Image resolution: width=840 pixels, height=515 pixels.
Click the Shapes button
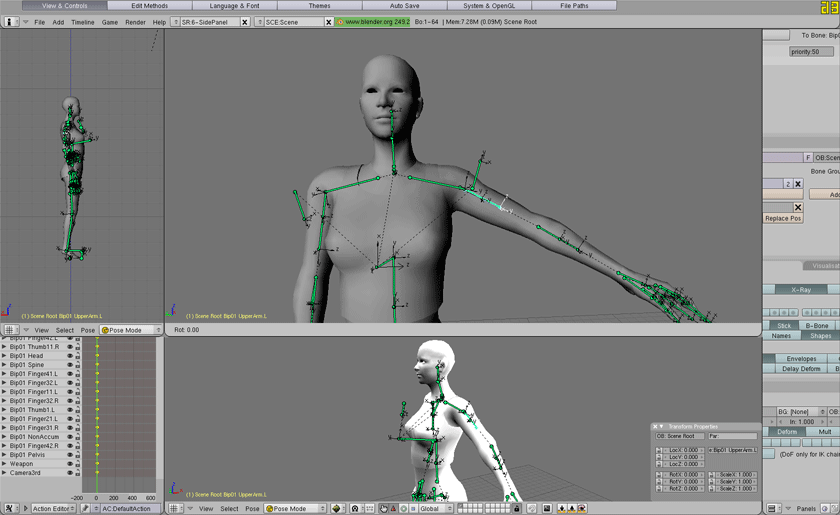click(820, 335)
